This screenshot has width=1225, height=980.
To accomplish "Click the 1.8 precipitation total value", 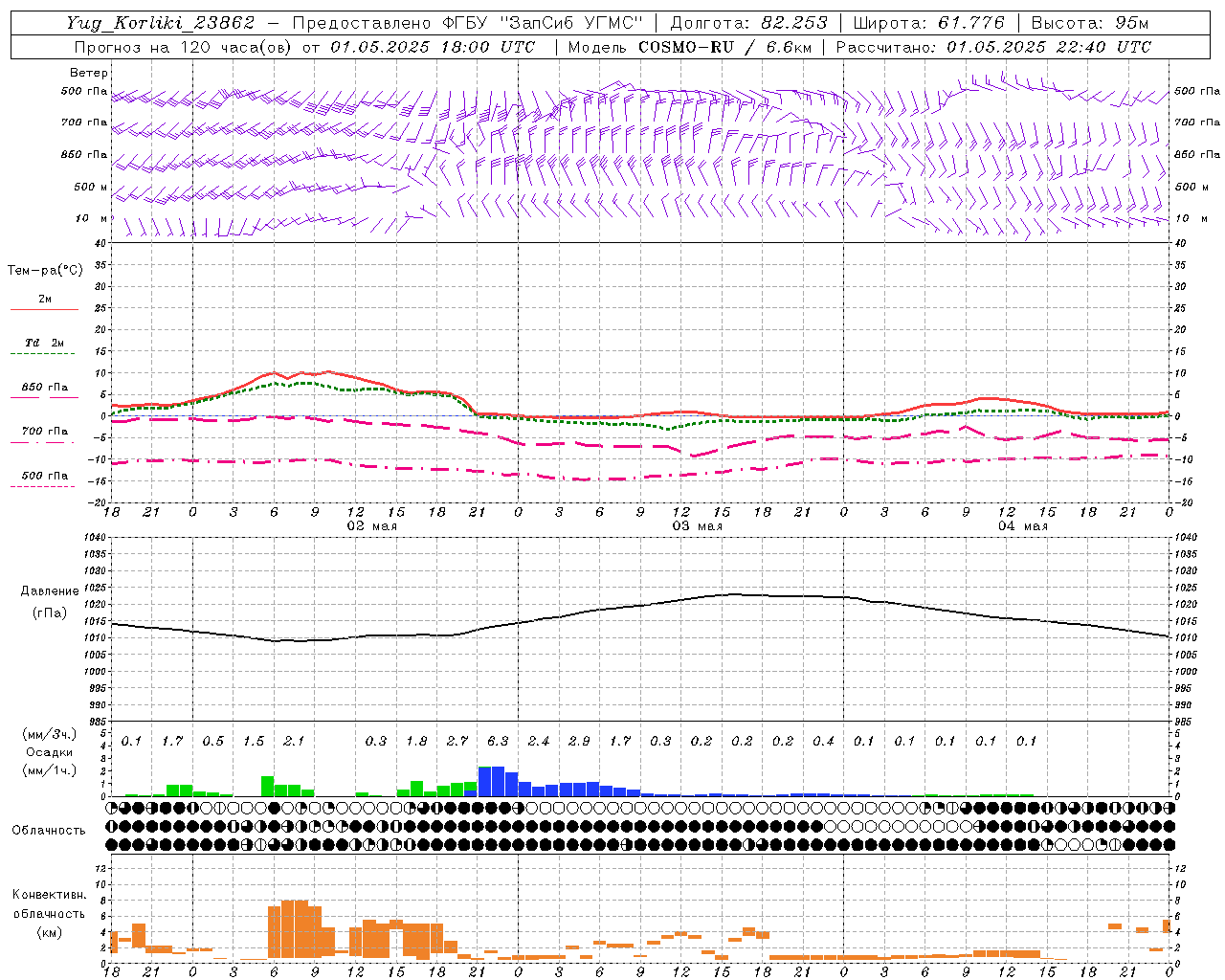I will tap(416, 741).
